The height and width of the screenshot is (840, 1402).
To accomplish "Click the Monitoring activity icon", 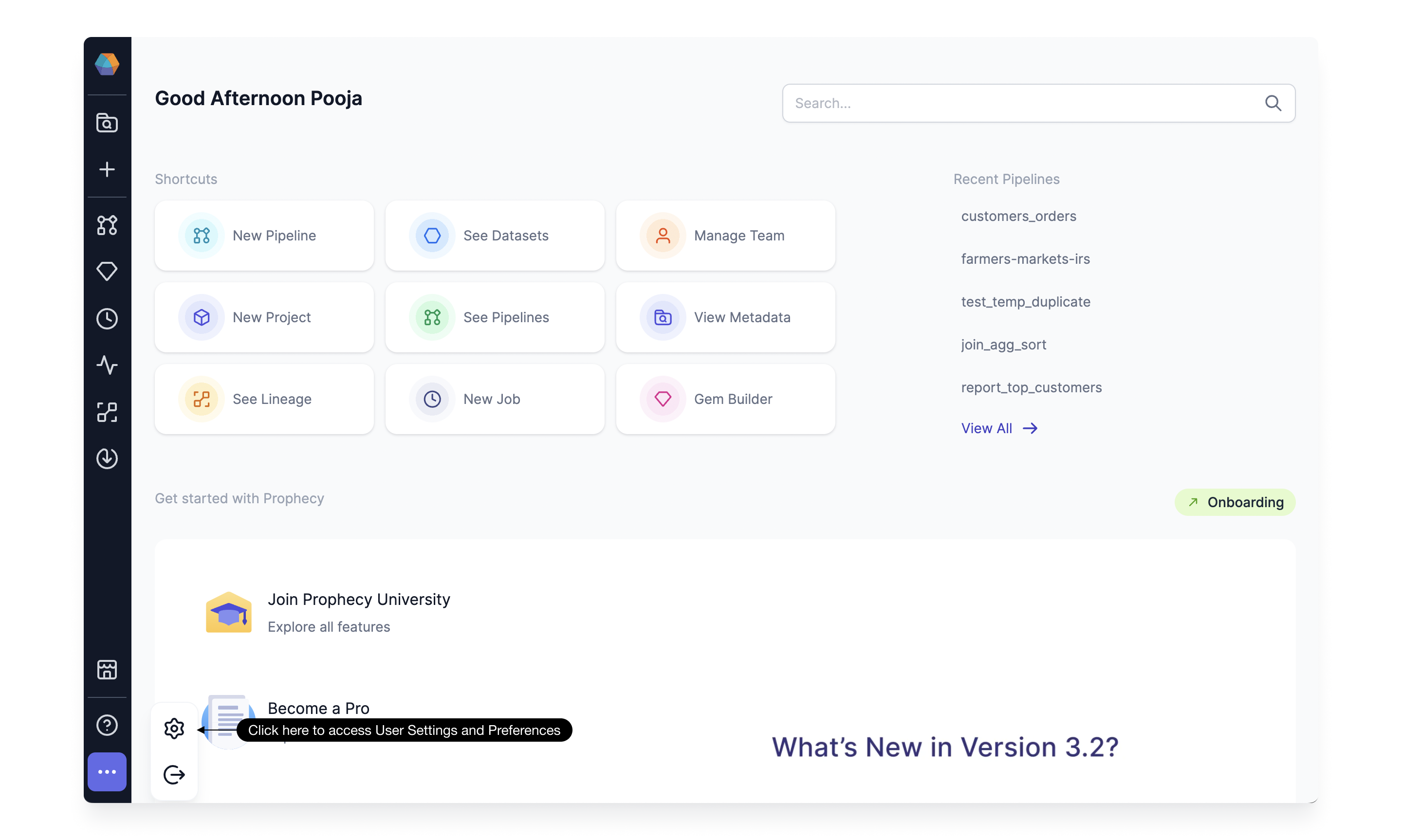I will pyautogui.click(x=107, y=364).
